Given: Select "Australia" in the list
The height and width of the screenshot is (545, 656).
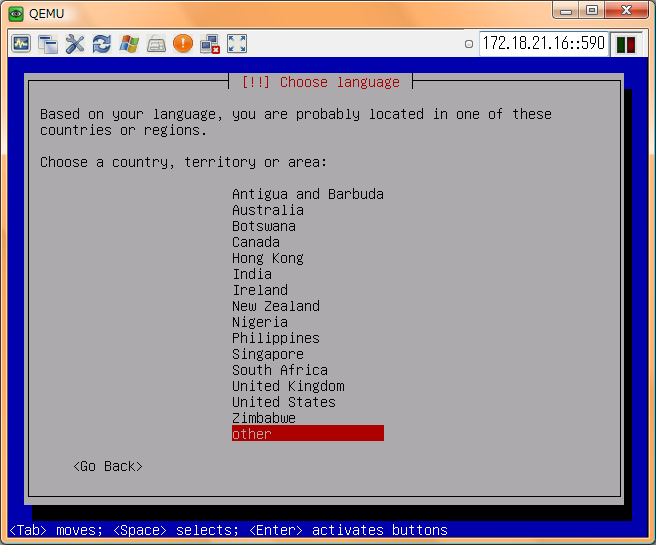Looking at the screenshot, I should [x=308, y=210].
